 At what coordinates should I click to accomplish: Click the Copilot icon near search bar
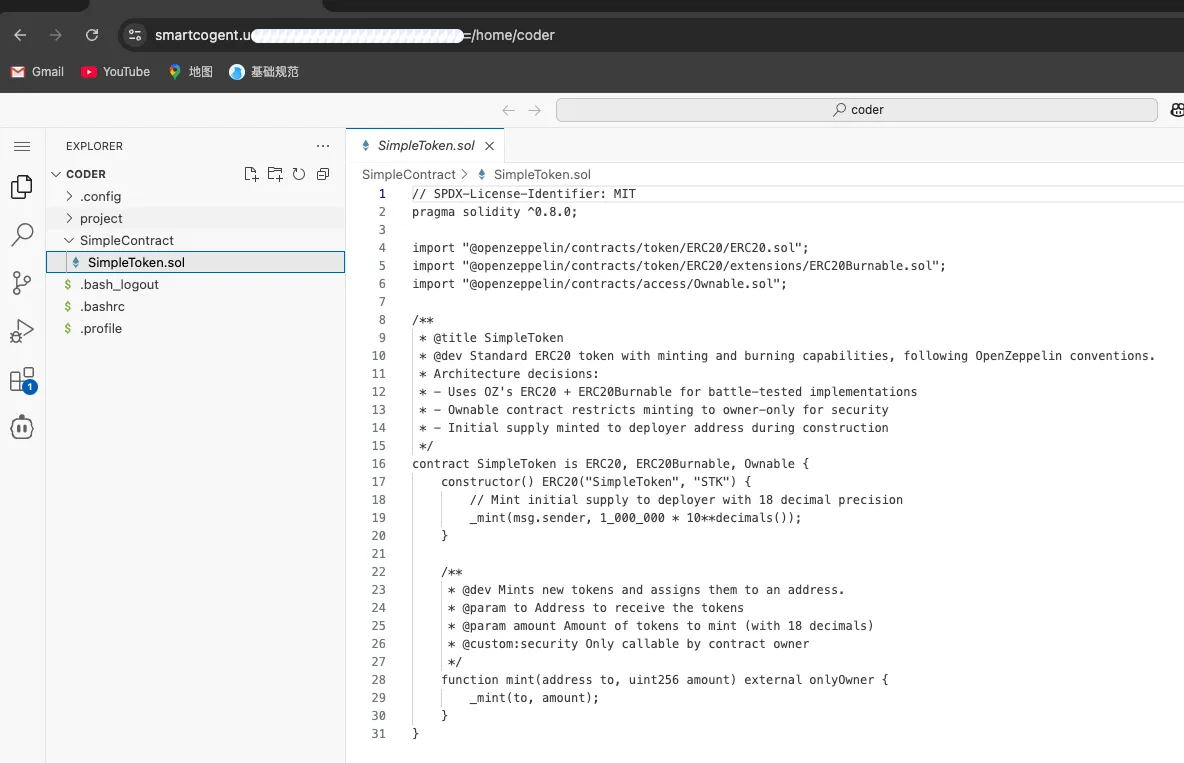[x=1176, y=110]
